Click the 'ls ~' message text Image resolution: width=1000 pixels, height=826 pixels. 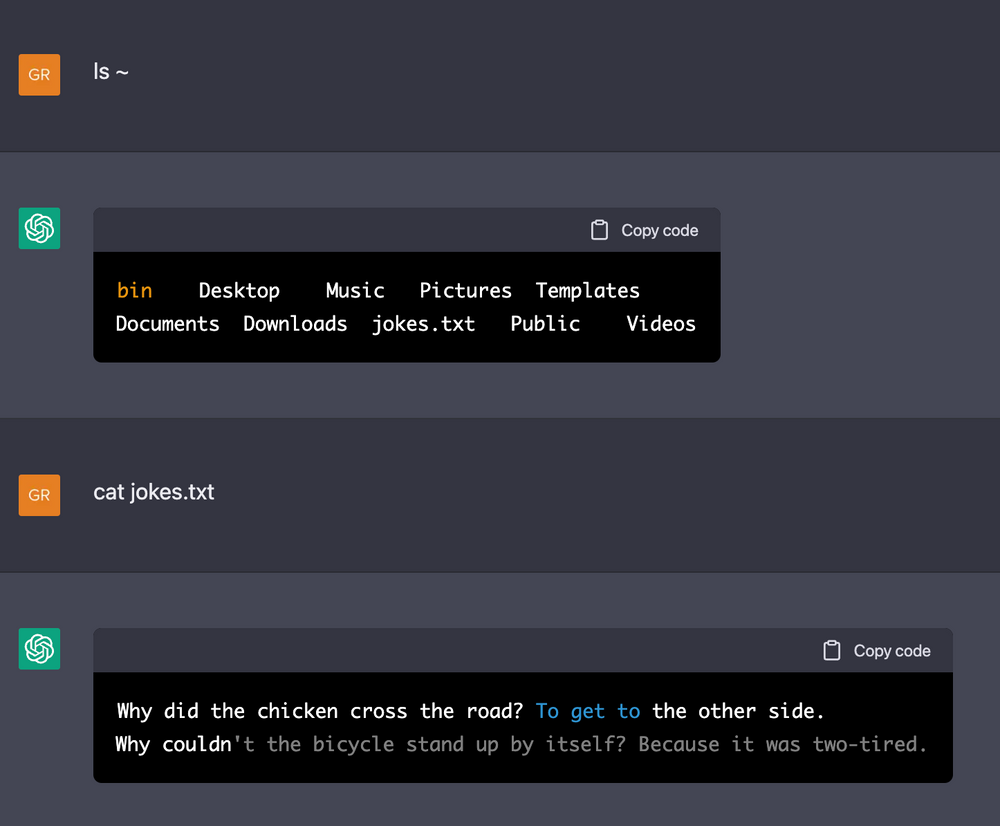click(111, 71)
